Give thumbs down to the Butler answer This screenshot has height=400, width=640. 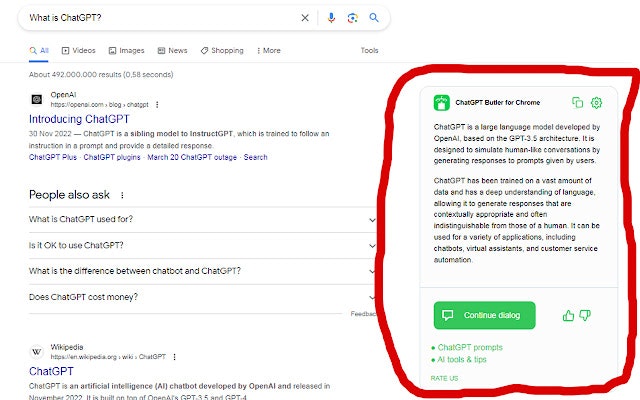click(585, 315)
